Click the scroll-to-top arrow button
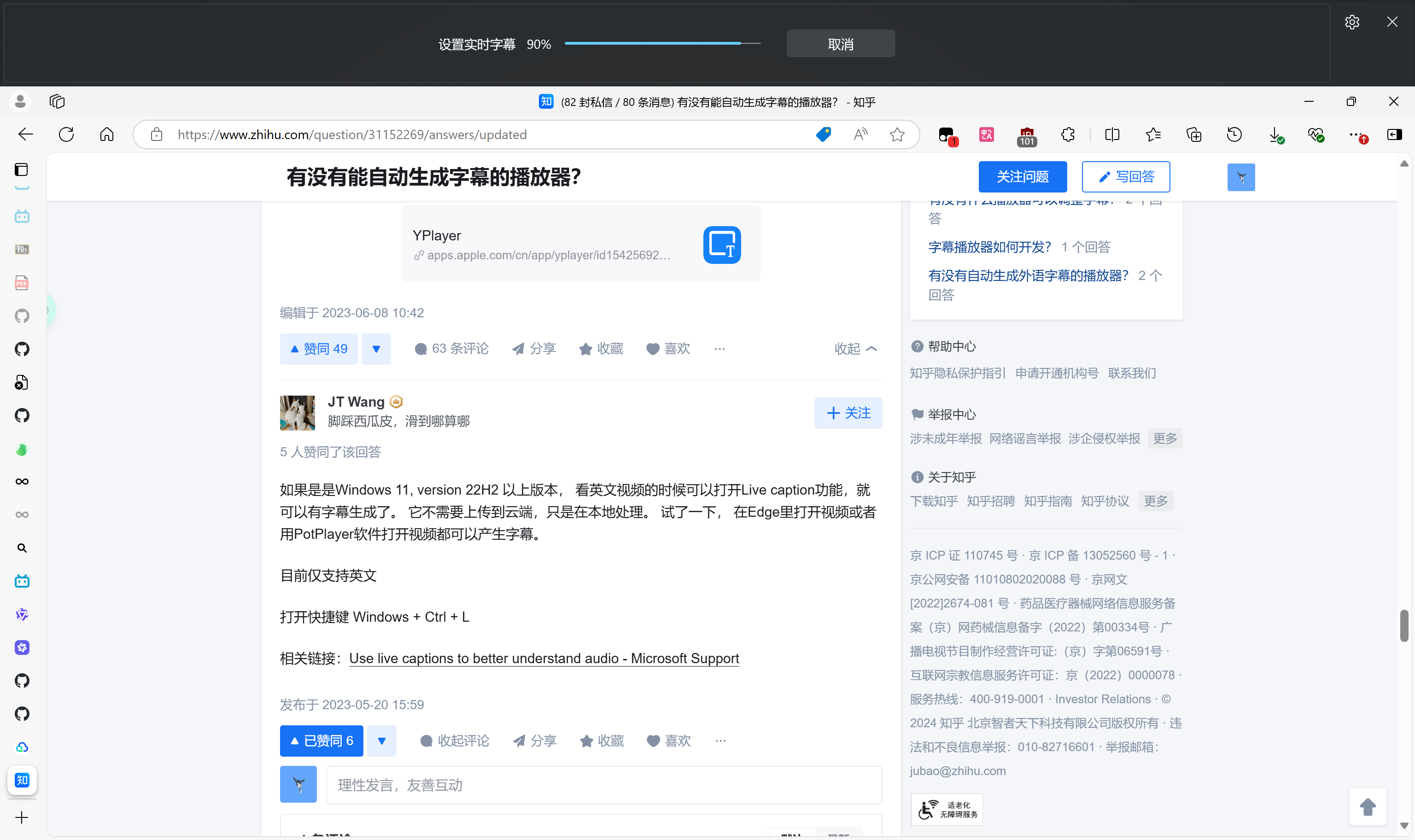1415x840 pixels. [x=1368, y=807]
